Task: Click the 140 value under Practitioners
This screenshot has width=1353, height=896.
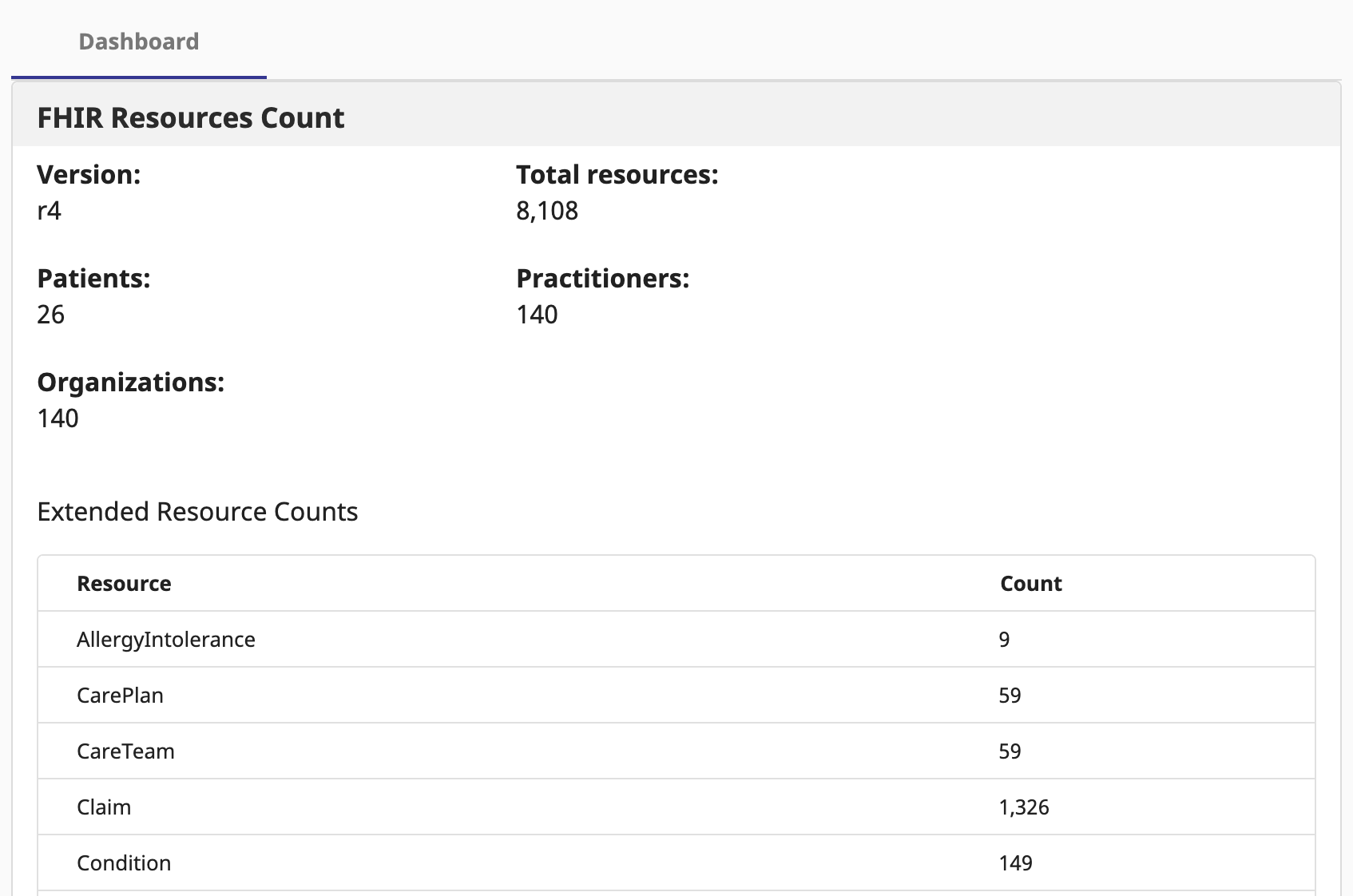Action: point(537,315)
